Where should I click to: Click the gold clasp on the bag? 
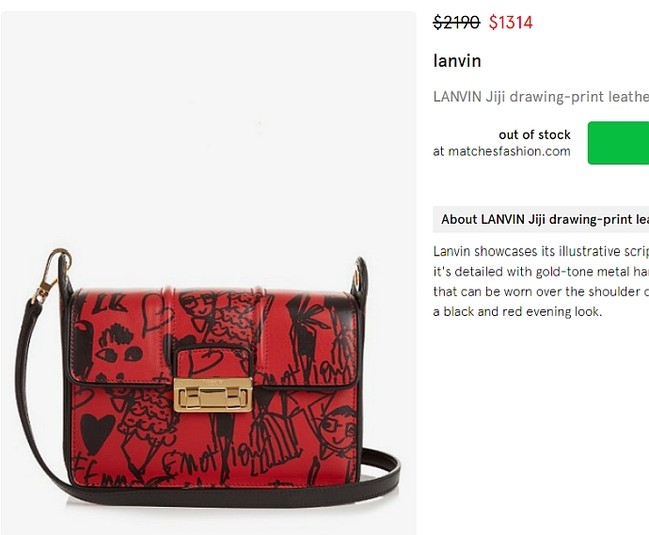(213, 395)
